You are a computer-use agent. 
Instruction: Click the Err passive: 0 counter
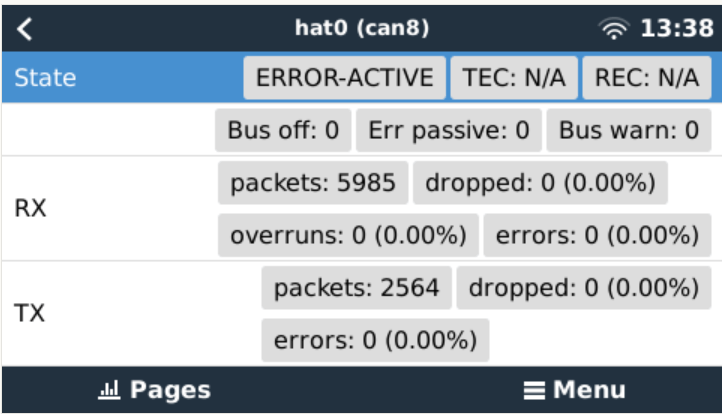449,130
